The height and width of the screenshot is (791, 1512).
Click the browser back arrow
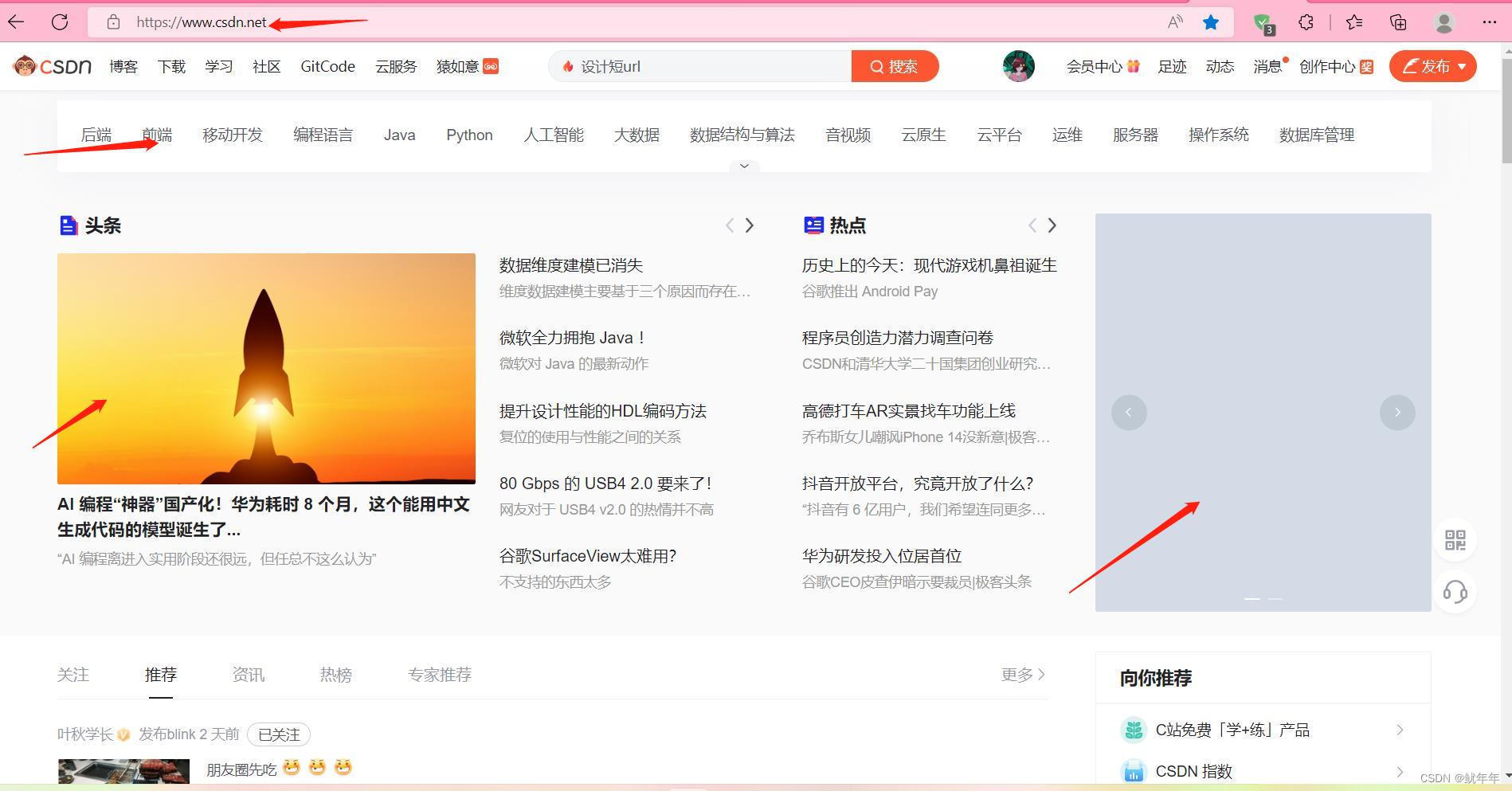(x=16, y=22)
